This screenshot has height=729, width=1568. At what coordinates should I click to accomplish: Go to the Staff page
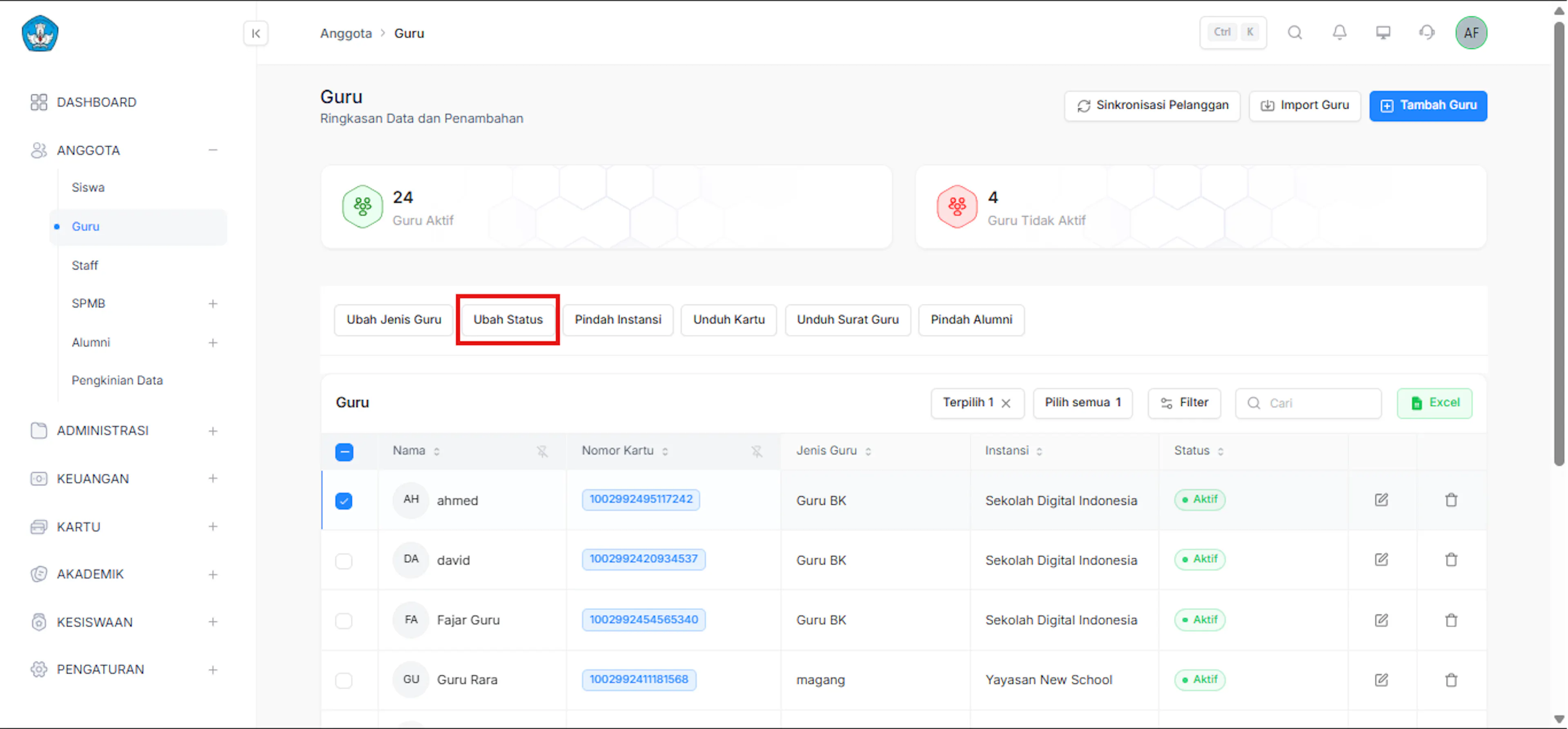tap(85, 265)
